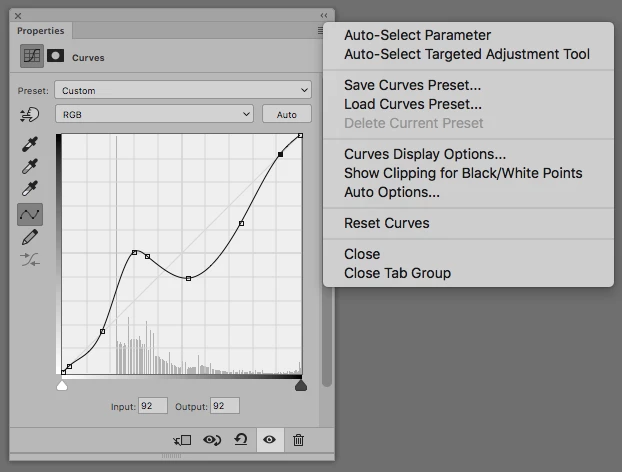622x472 pixels.
Task: Select the targeted adjustment hand tool
Action: pyautogui.click(x=30, y=115)
